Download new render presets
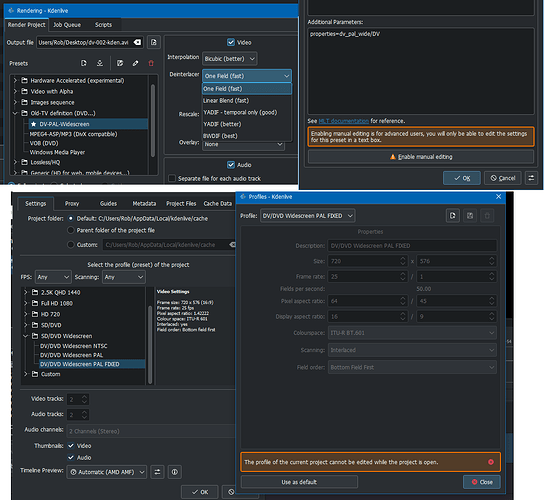The height and width of the screenshot is (500, 544). pyautogui.click(x=100, y=63)
